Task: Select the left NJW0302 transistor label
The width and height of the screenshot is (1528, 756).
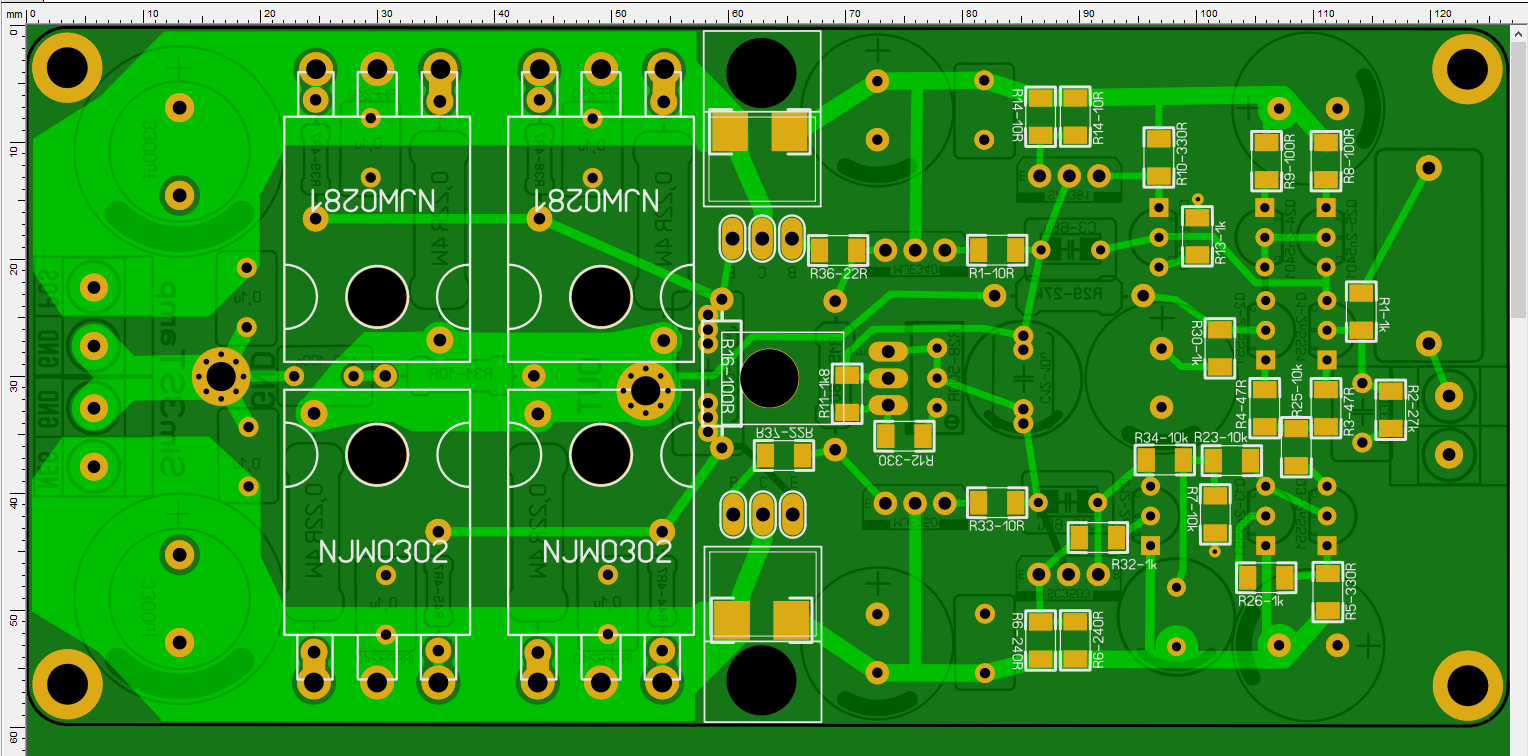Action: pos(382,553)
